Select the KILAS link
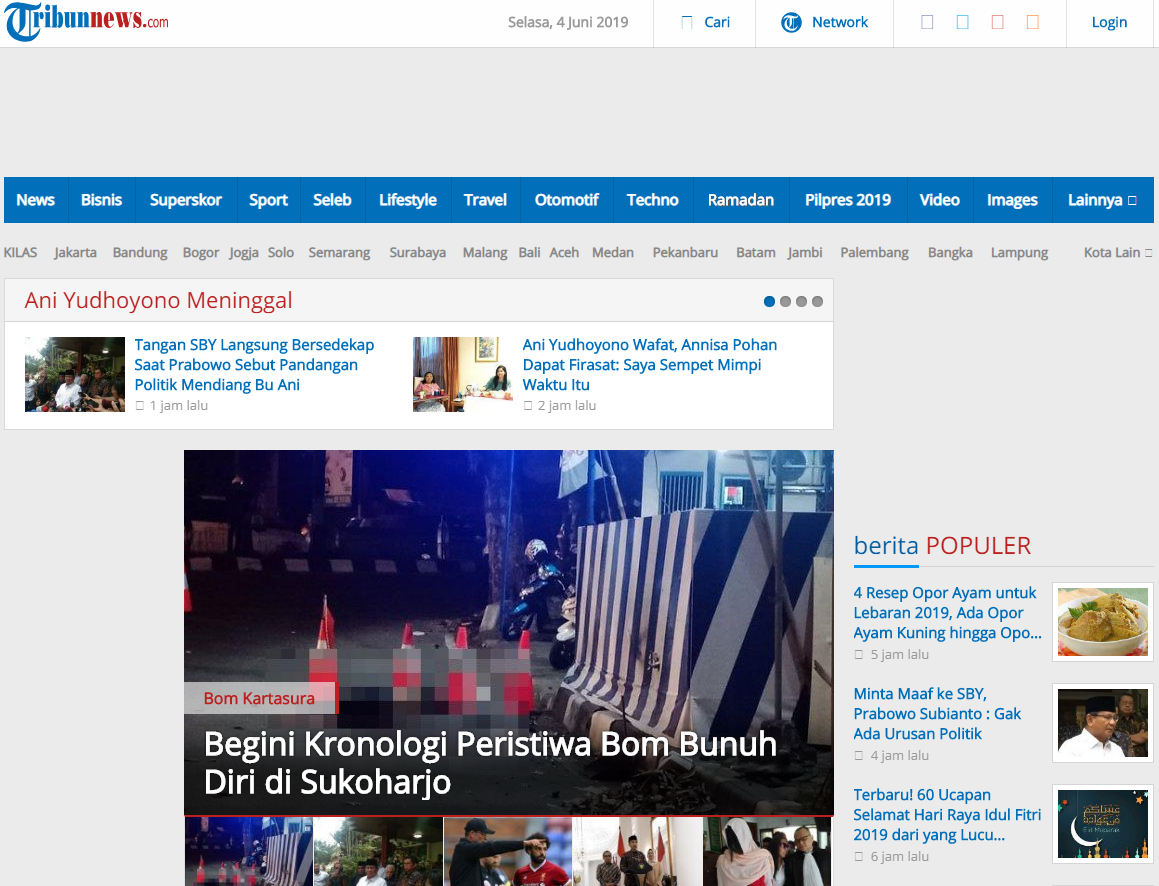The image size is (1159, 886). click(20, 253)
